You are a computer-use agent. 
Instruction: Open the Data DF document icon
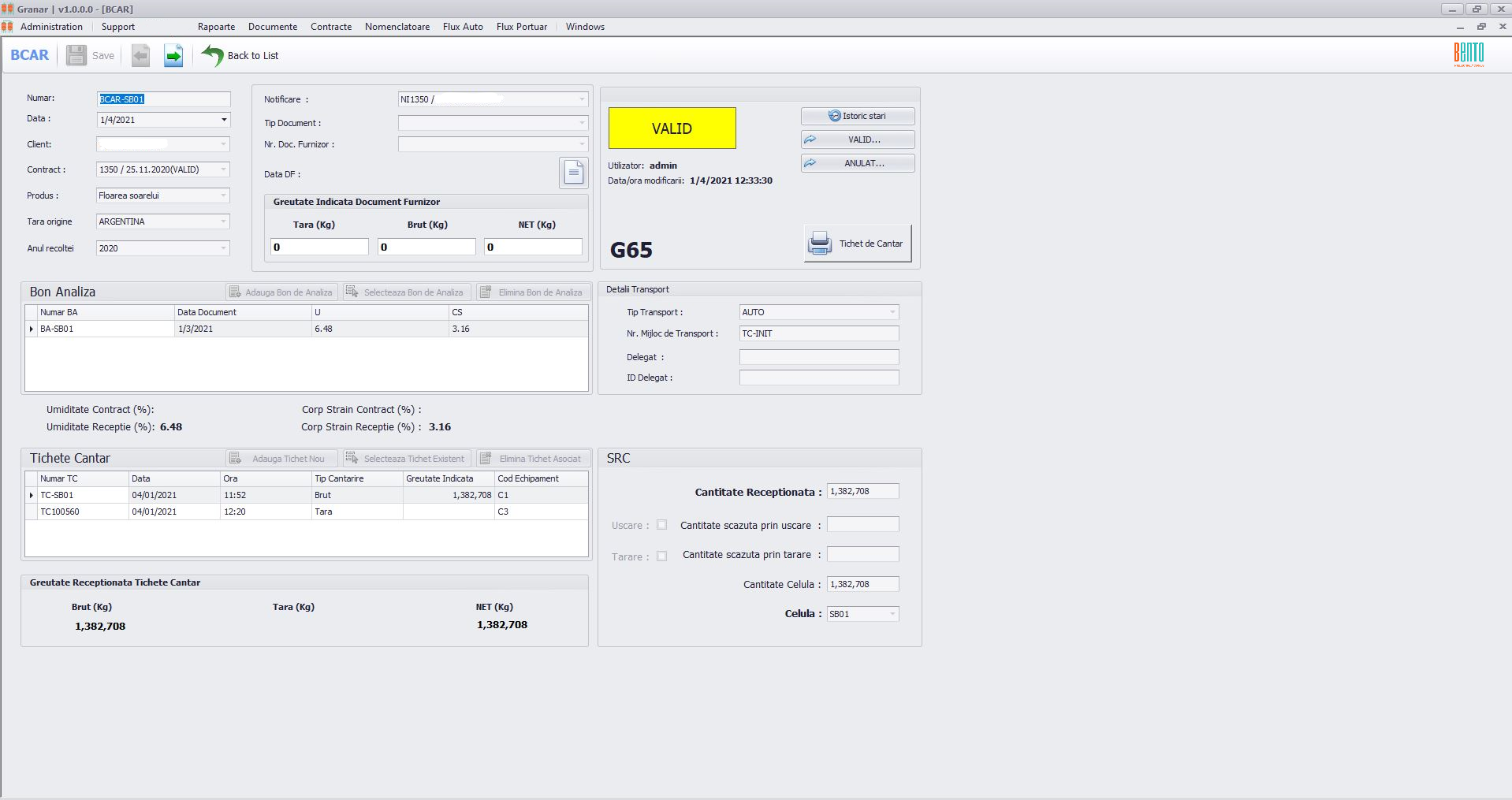[x=573, y=173]
